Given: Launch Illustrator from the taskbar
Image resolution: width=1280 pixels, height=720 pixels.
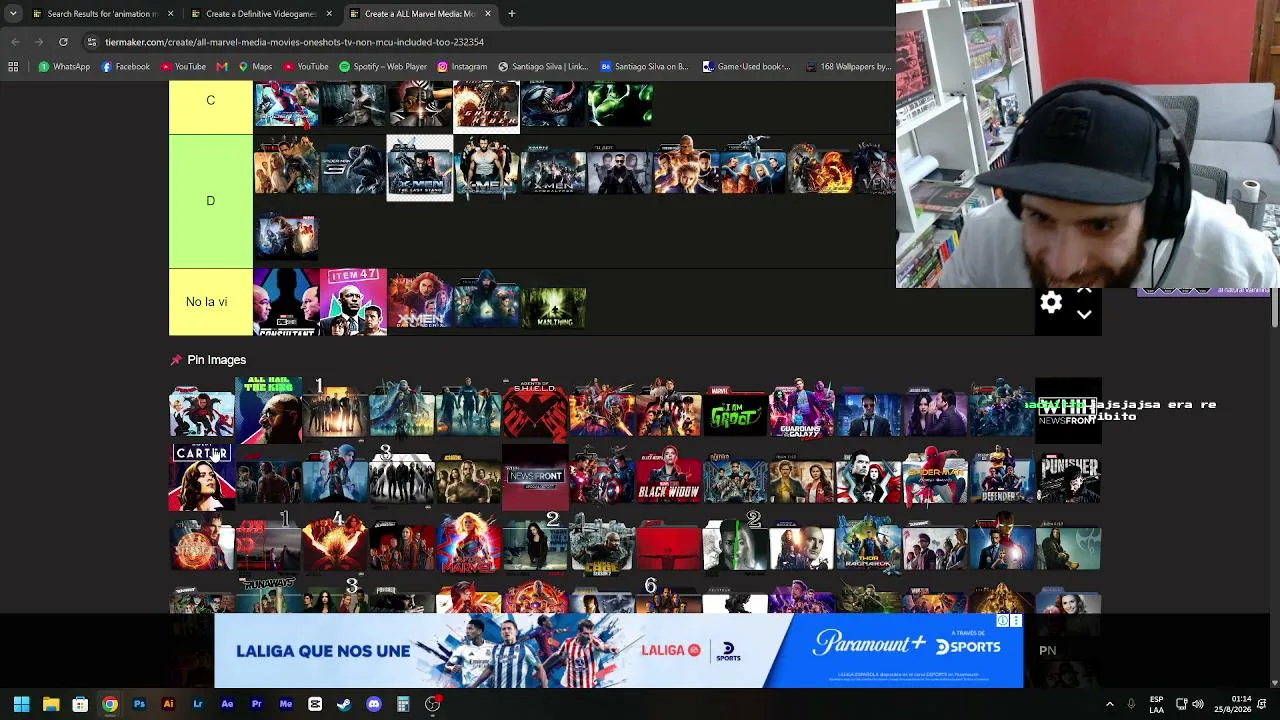Looking at the screenshot, I should coord(168,704).
